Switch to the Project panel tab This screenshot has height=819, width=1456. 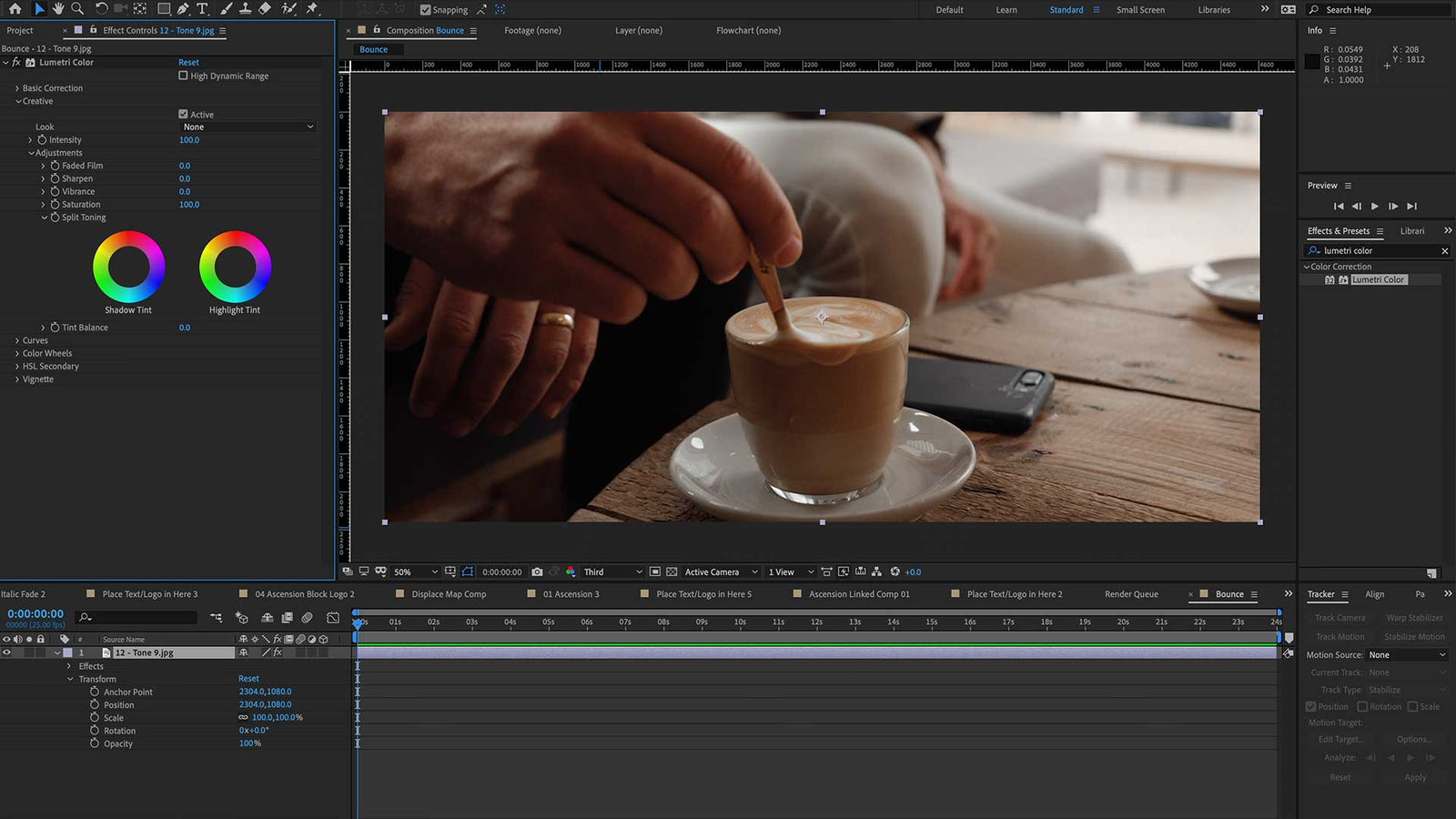(20, 30)
